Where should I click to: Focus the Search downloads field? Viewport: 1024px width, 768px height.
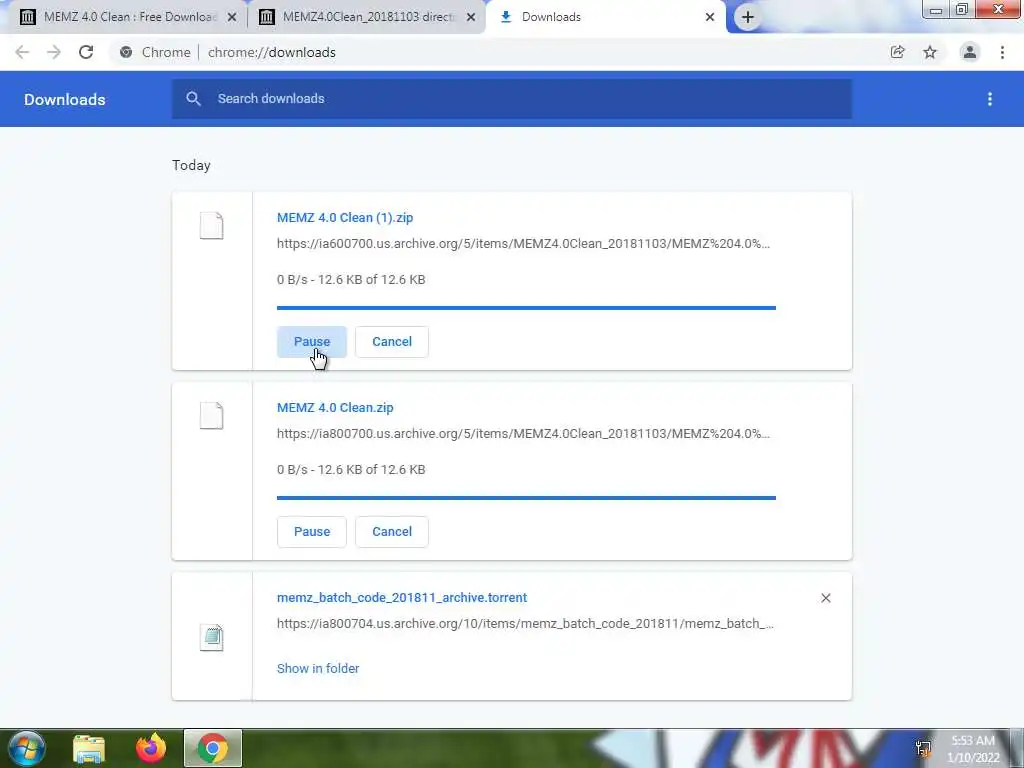(x=512, y=99)
